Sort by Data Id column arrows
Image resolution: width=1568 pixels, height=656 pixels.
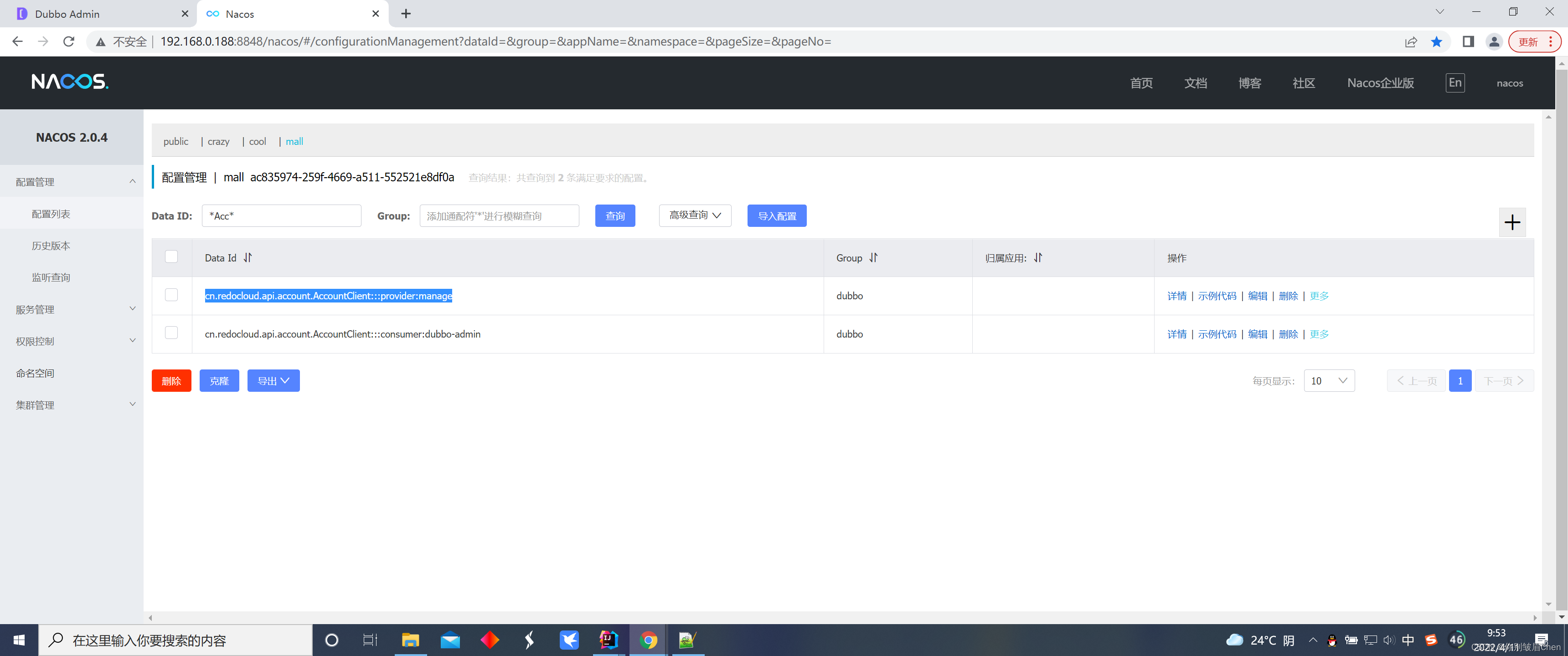248,257
